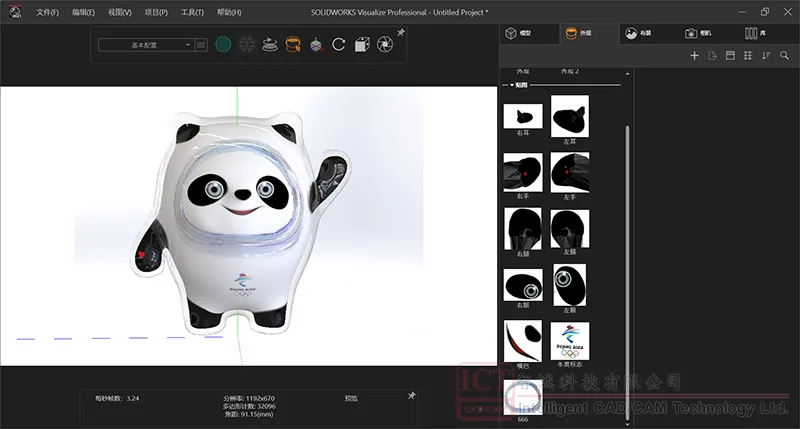800x429 pixels.
Task: Open the 编辑(E) menu
Action: 83,12
